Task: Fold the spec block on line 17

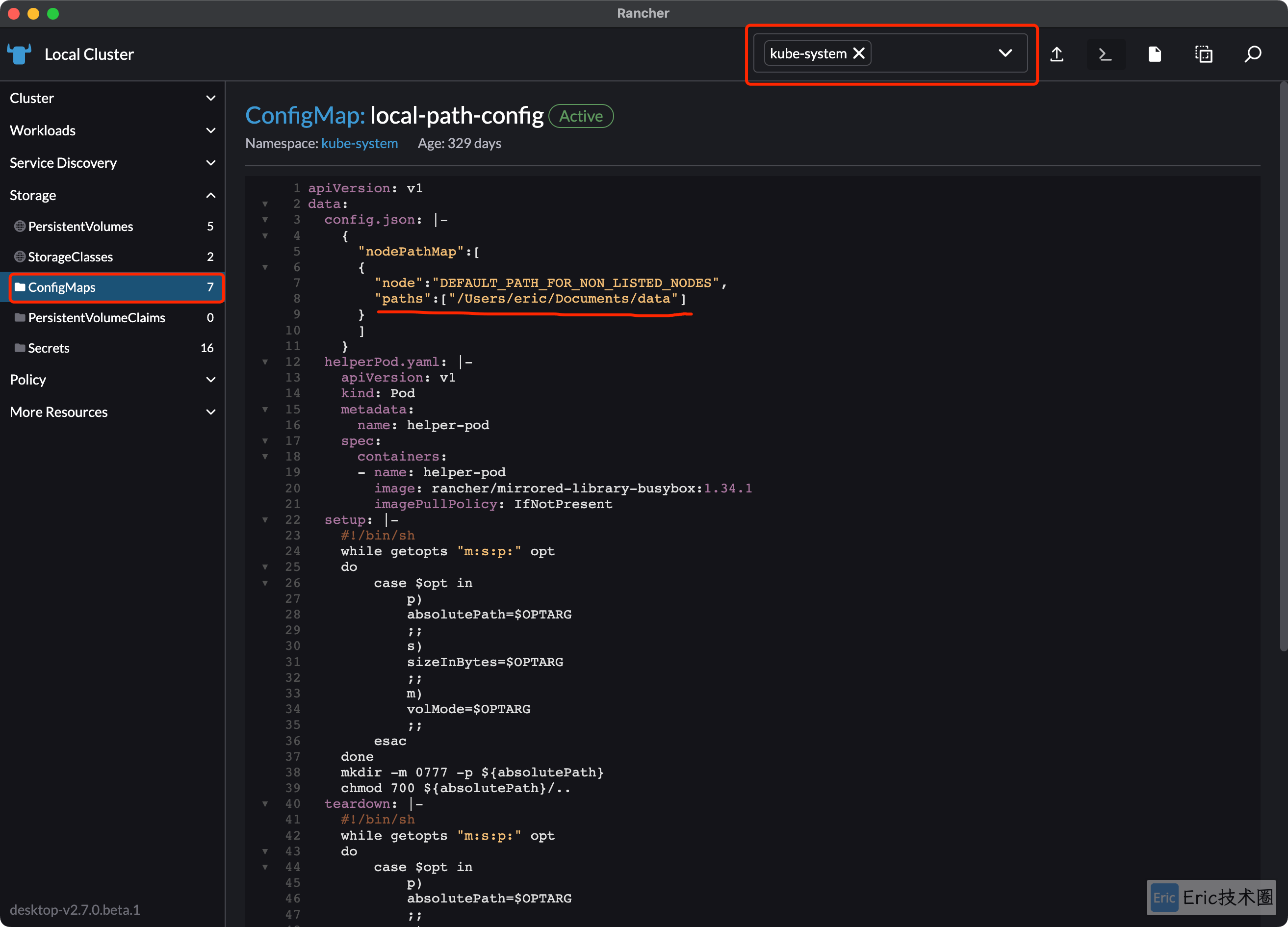Action: pos(265,441)
